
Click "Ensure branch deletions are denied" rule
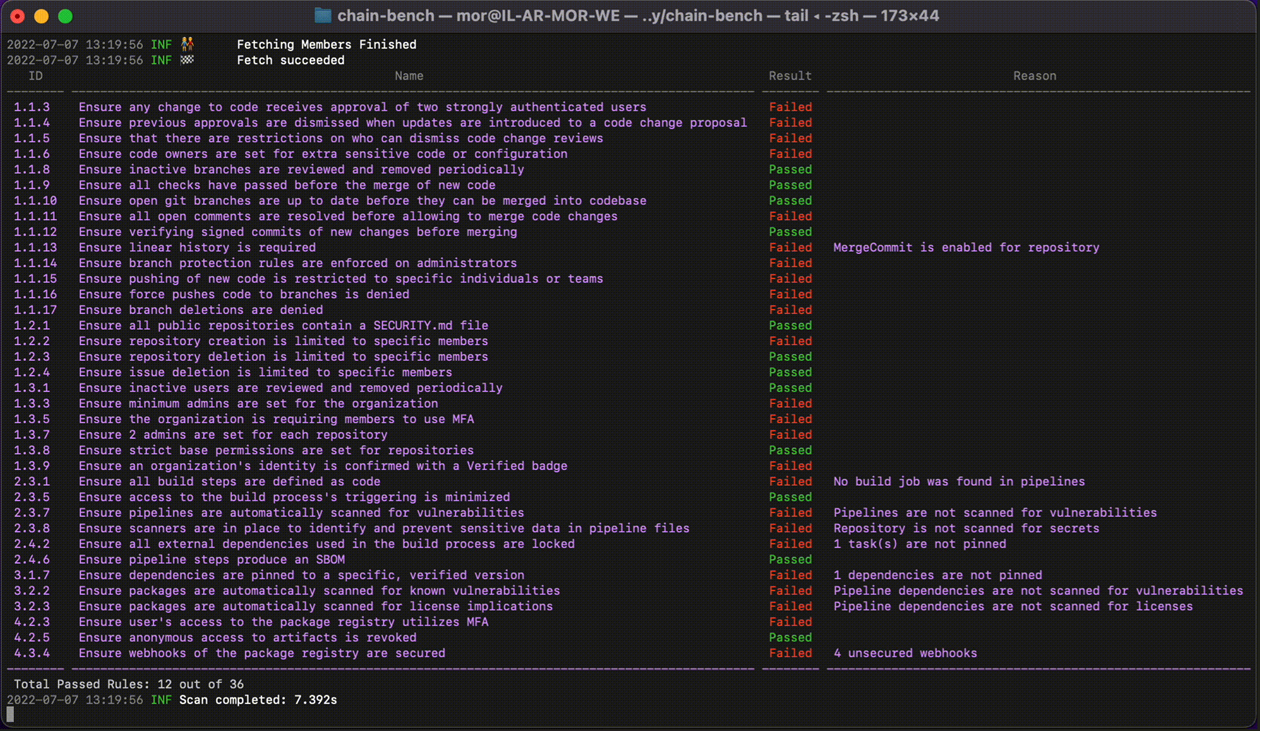pos(201,310)
